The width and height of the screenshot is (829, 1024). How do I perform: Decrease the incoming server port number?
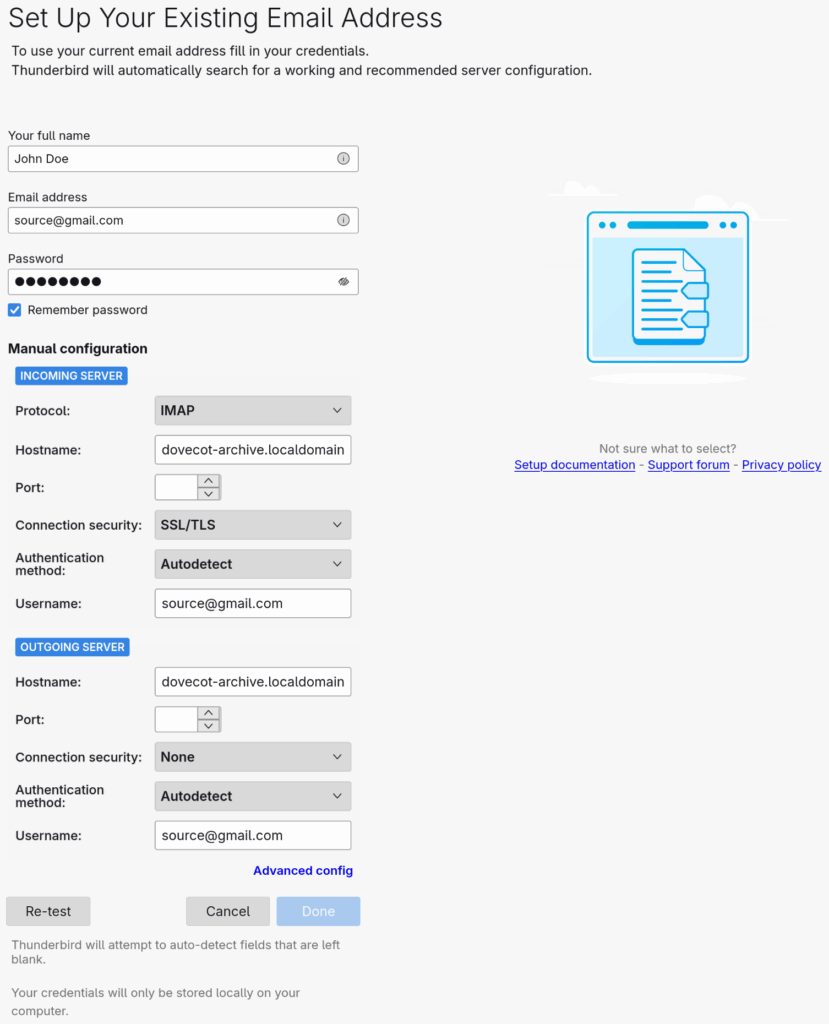pyautogui.click(x=208, y=493)
